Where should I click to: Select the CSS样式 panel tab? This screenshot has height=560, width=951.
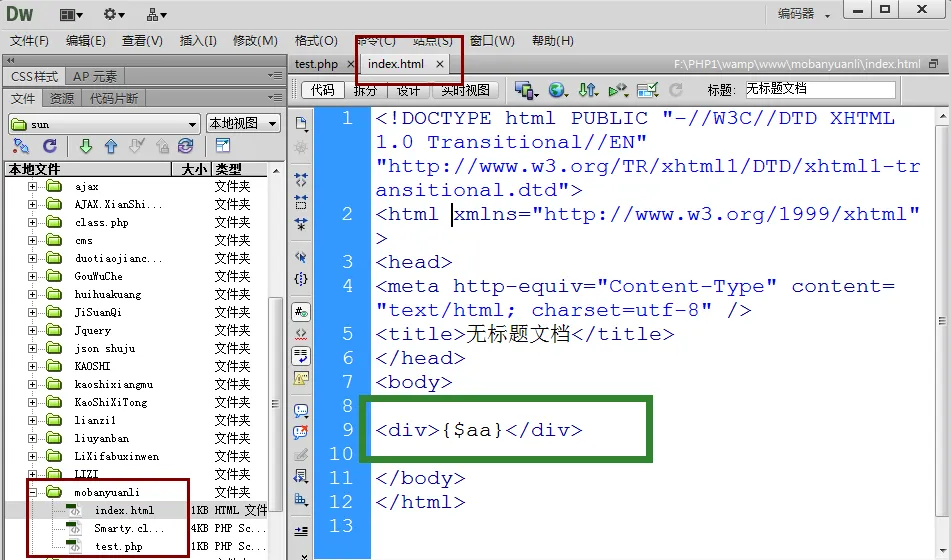pyautogui.click(x=34, y=76)
